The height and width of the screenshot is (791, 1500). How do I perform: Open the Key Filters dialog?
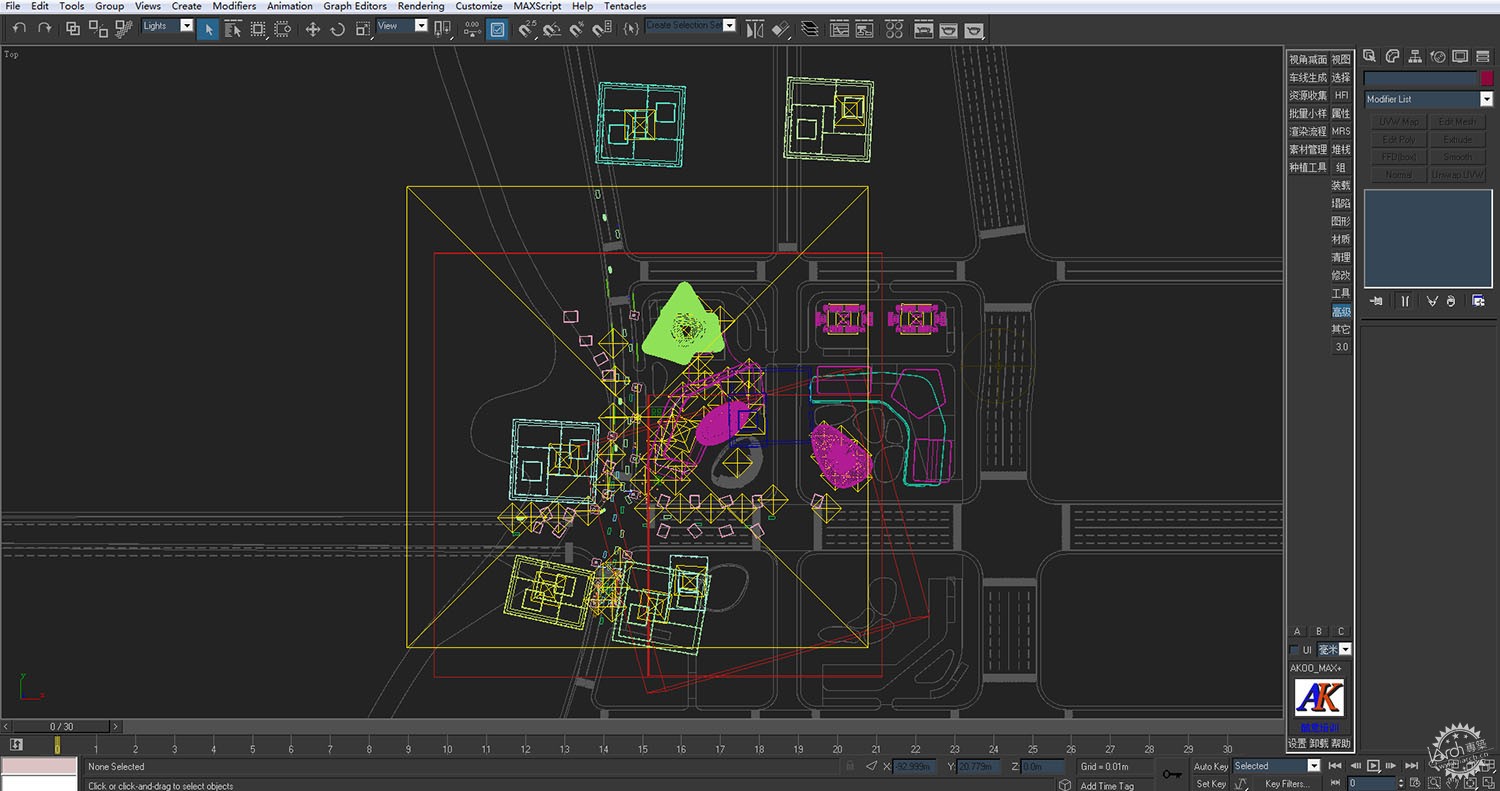coord(1287,784)
